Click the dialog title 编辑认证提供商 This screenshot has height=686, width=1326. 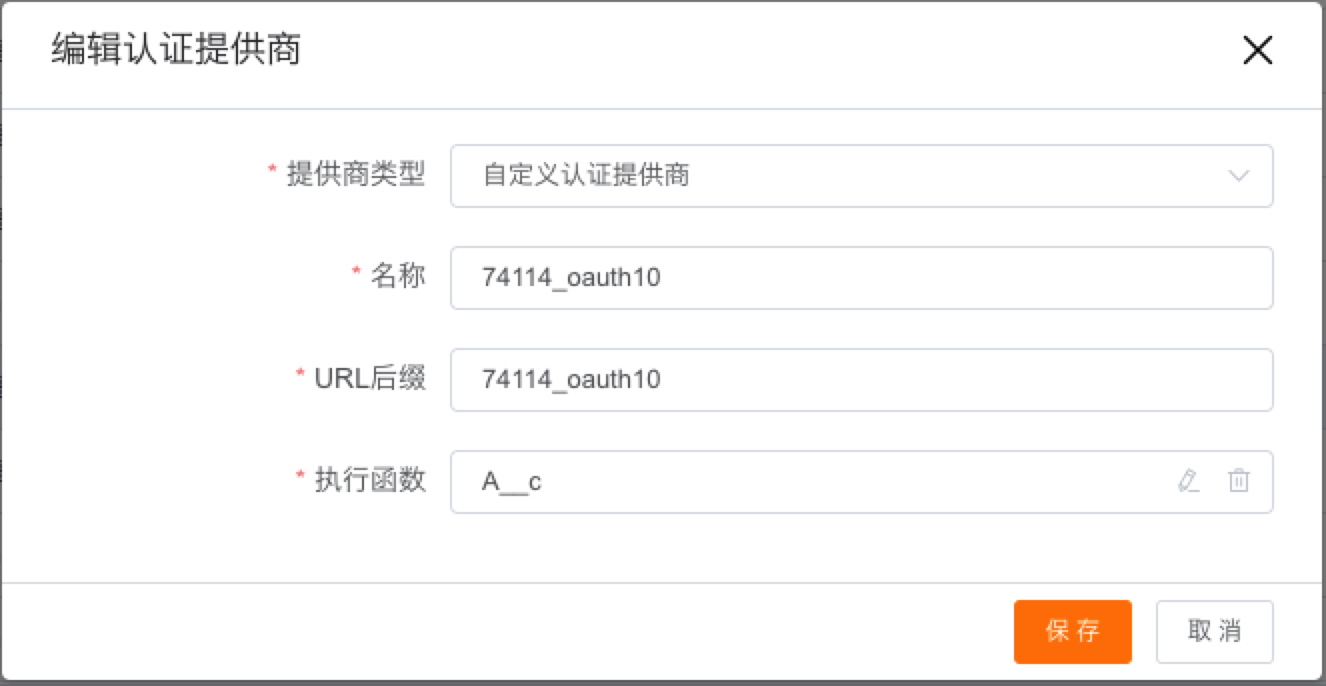[x=176, y=50]
